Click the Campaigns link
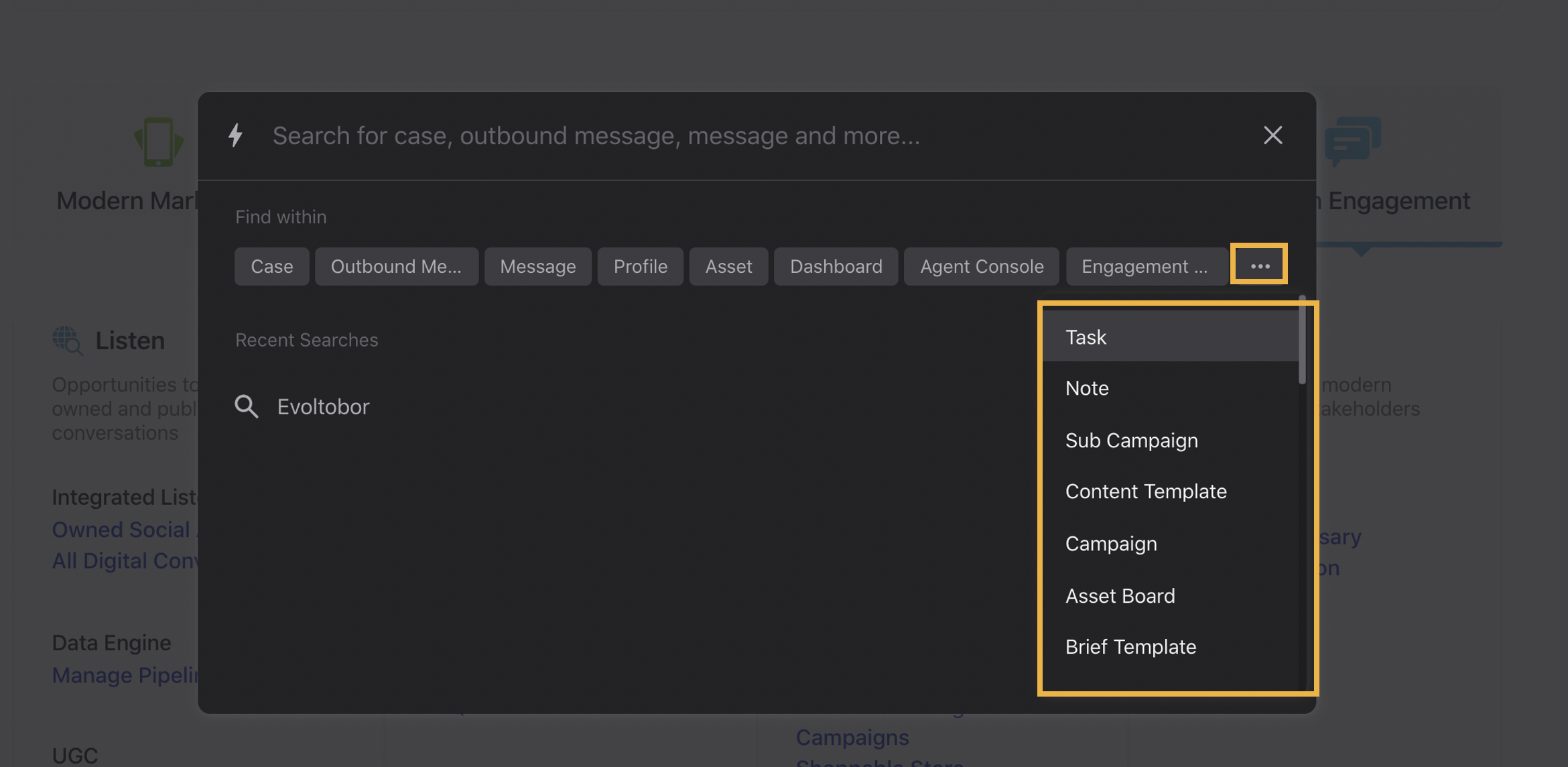The image size is (1568, 767). pyautogui.click(x=852, y=737)
